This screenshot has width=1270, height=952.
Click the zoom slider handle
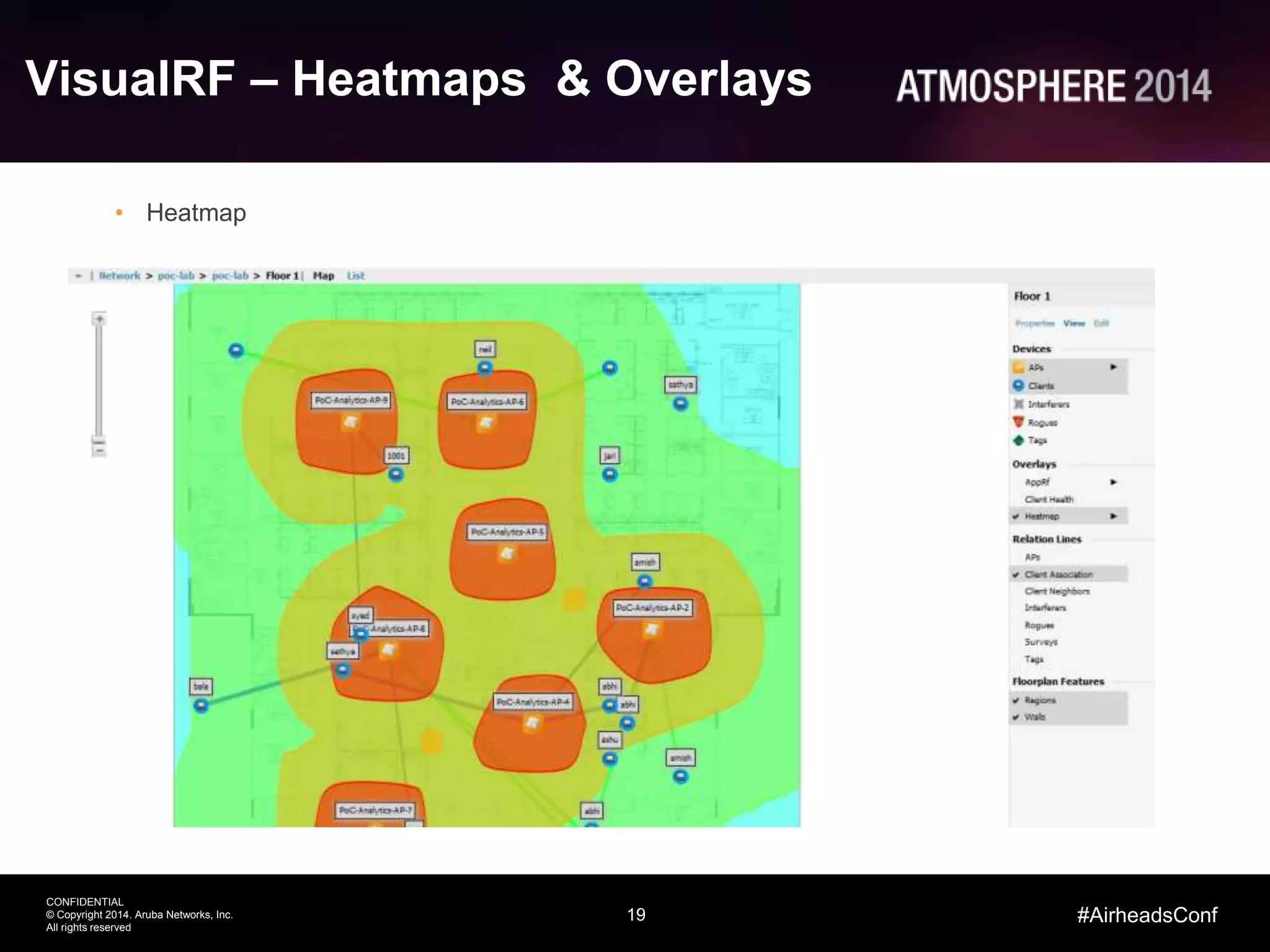click(99, 440)
